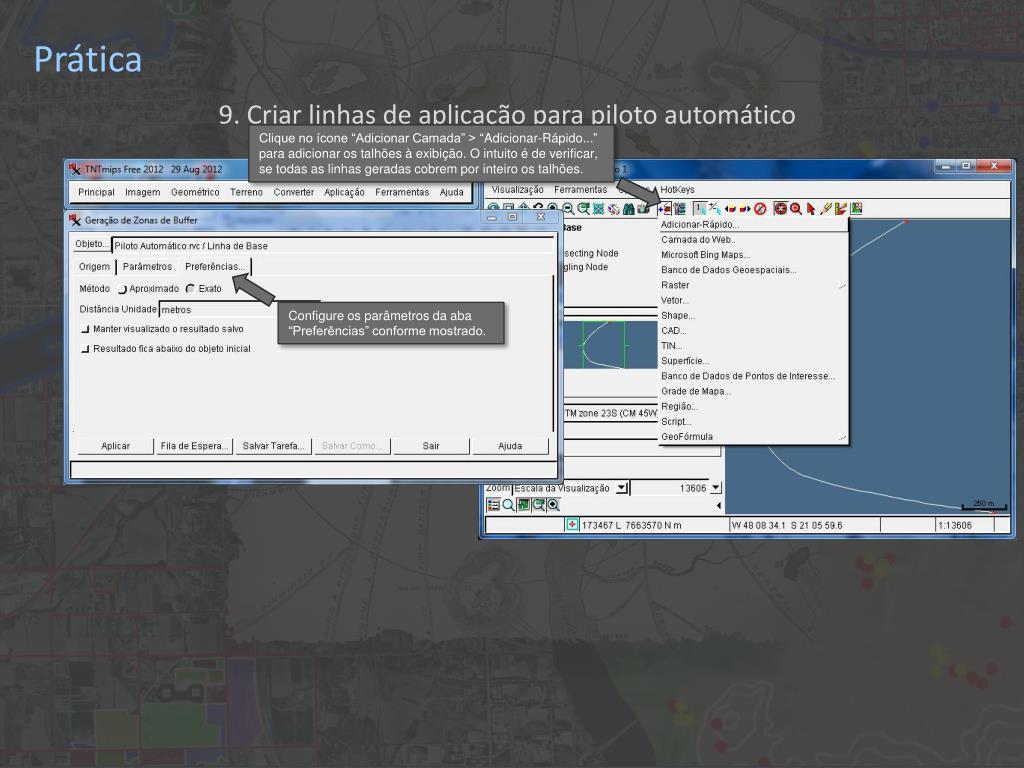Click the green image tool icon at the toolbar's end
This screenshot has width=1024, height=768.
pos(856,209)
